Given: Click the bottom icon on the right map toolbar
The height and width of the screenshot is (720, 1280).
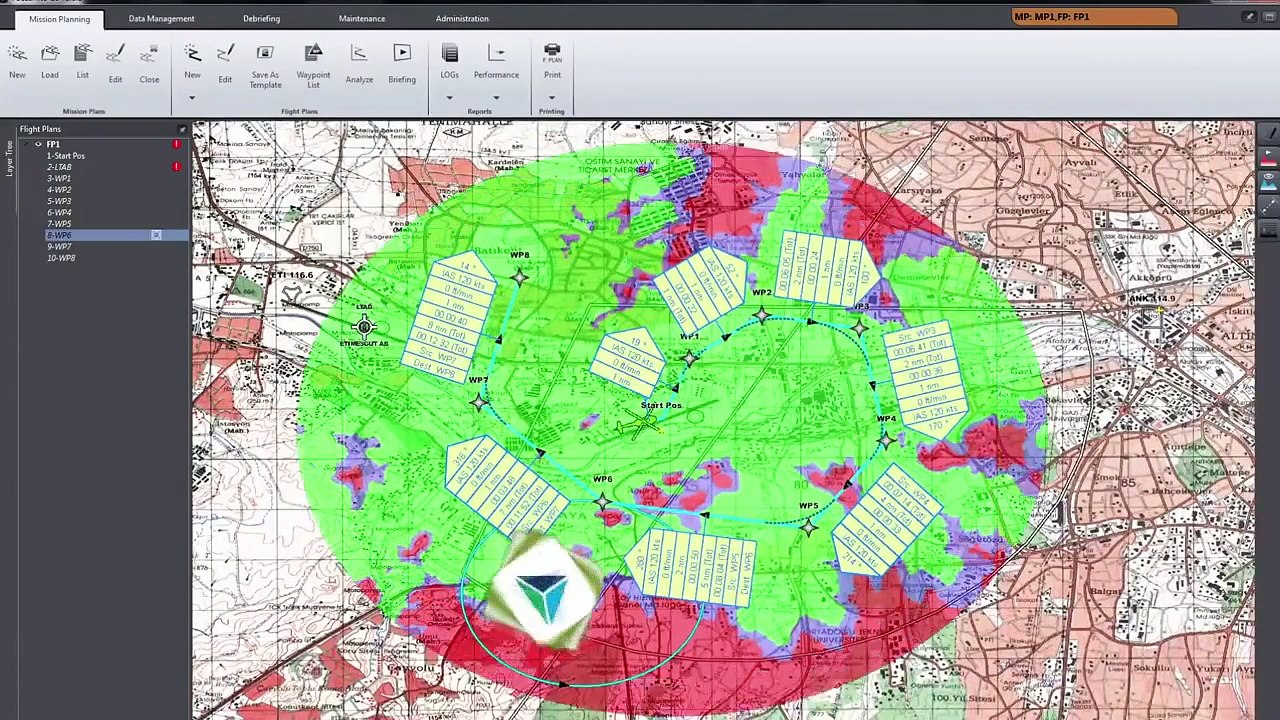Looking at the screenshot, I should [x=1268, y=230].
